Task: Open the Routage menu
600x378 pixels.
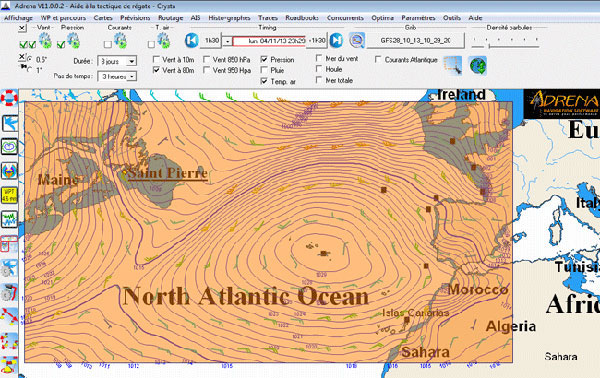Action: 170,18
